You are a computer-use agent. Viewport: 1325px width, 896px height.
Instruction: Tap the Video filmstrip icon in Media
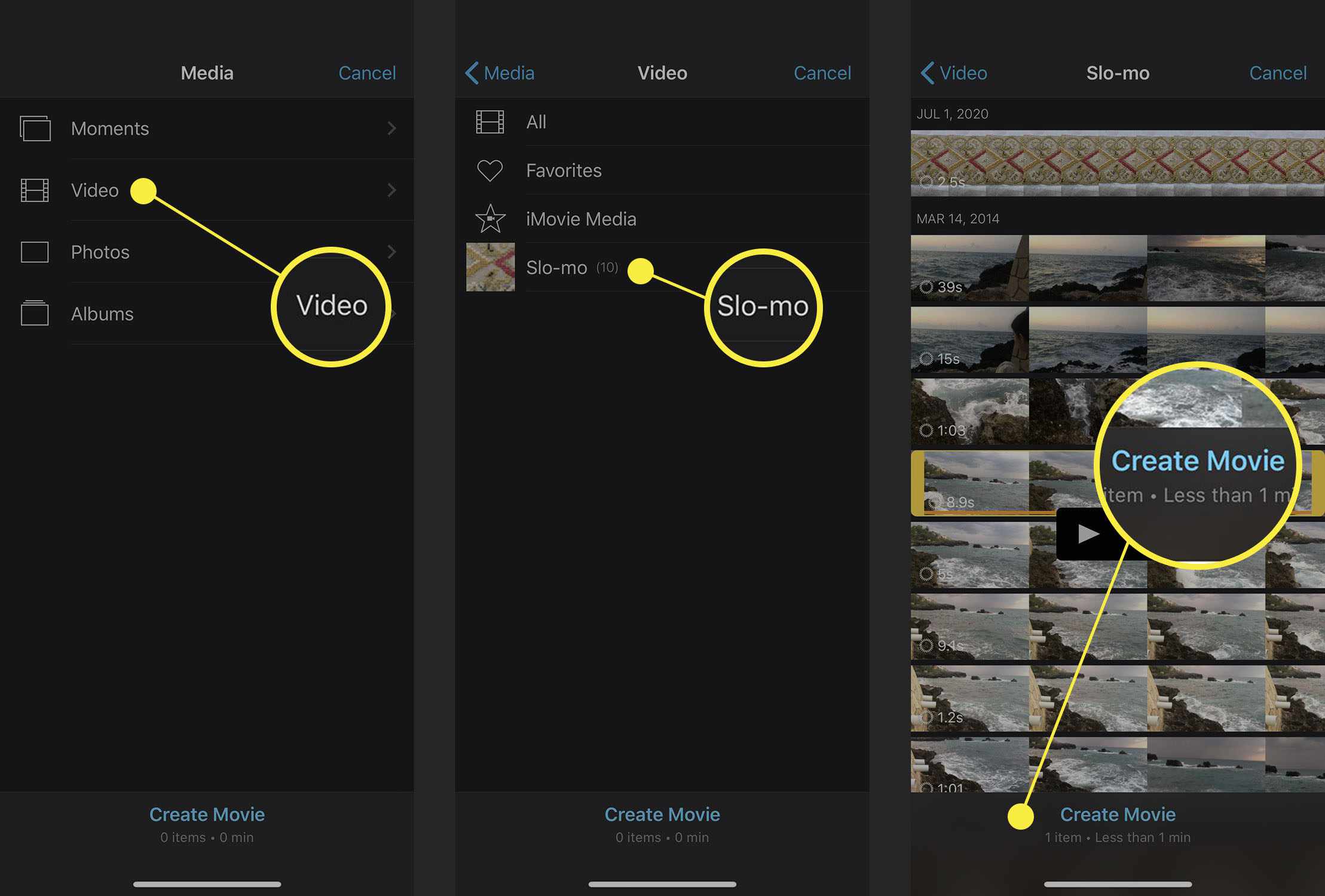point(35,191)
